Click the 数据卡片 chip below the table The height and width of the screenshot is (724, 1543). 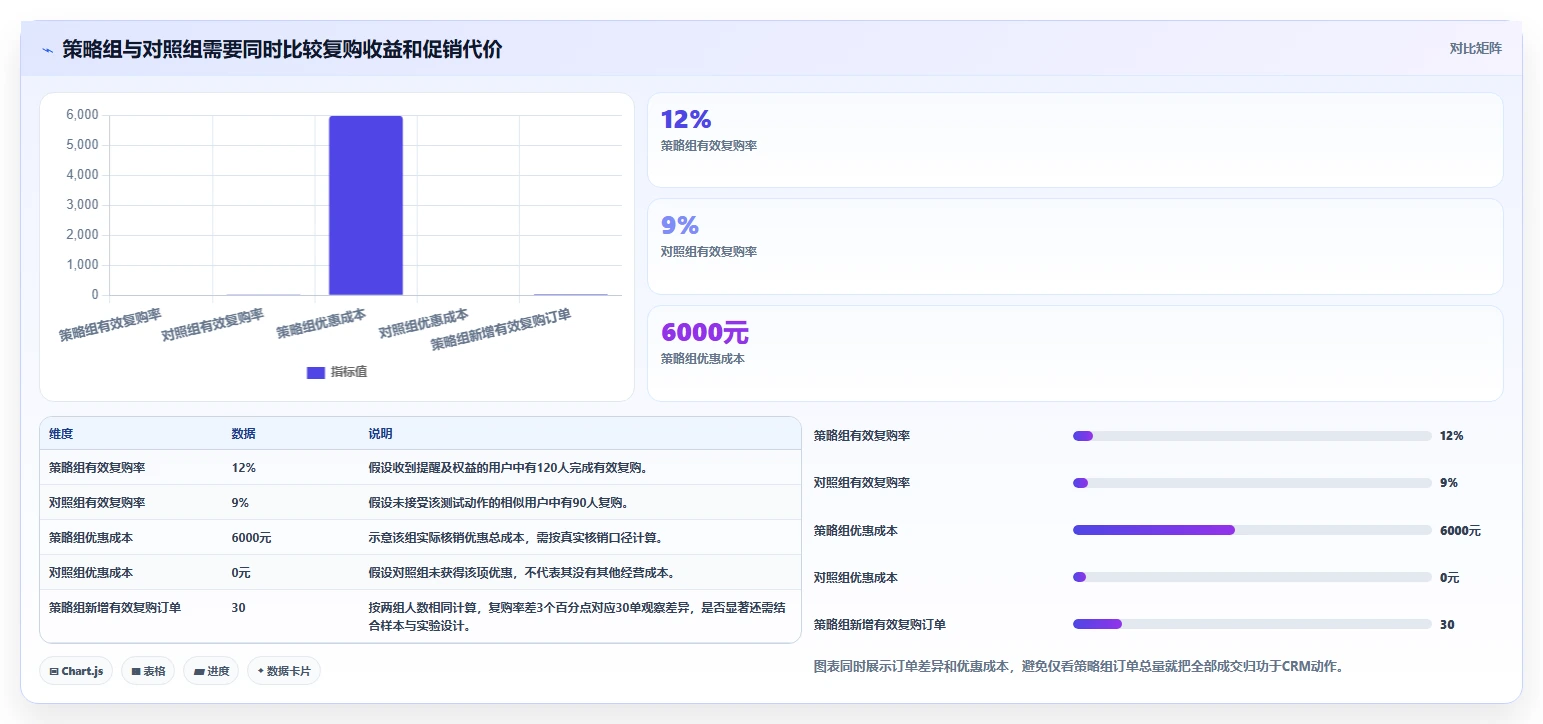click(283, 671)
